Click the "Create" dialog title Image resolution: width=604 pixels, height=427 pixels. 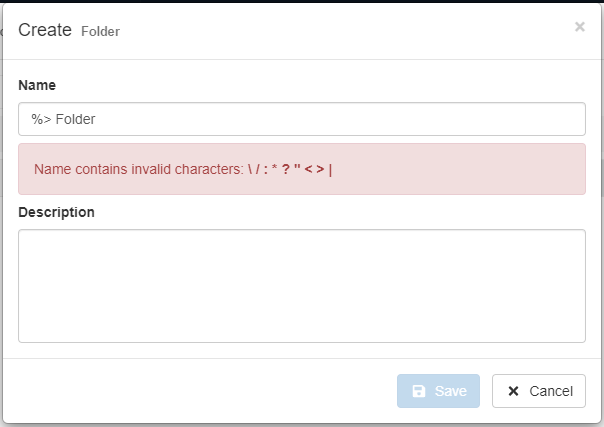[45, 30]
